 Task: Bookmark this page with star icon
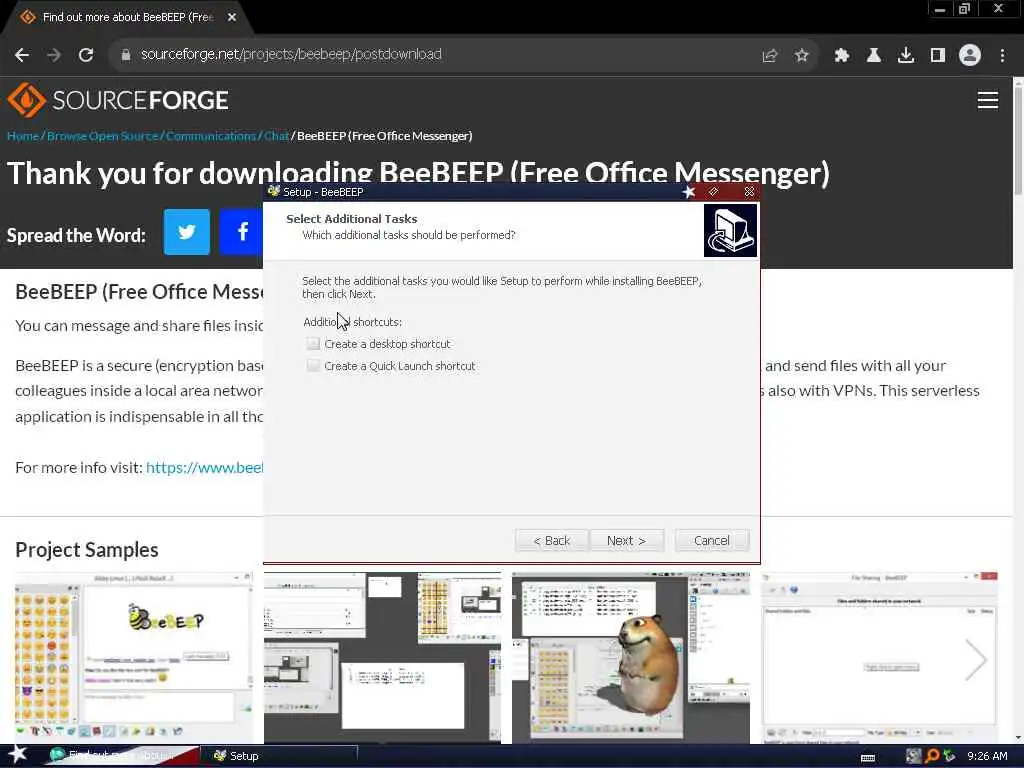(x=801, y=56)
